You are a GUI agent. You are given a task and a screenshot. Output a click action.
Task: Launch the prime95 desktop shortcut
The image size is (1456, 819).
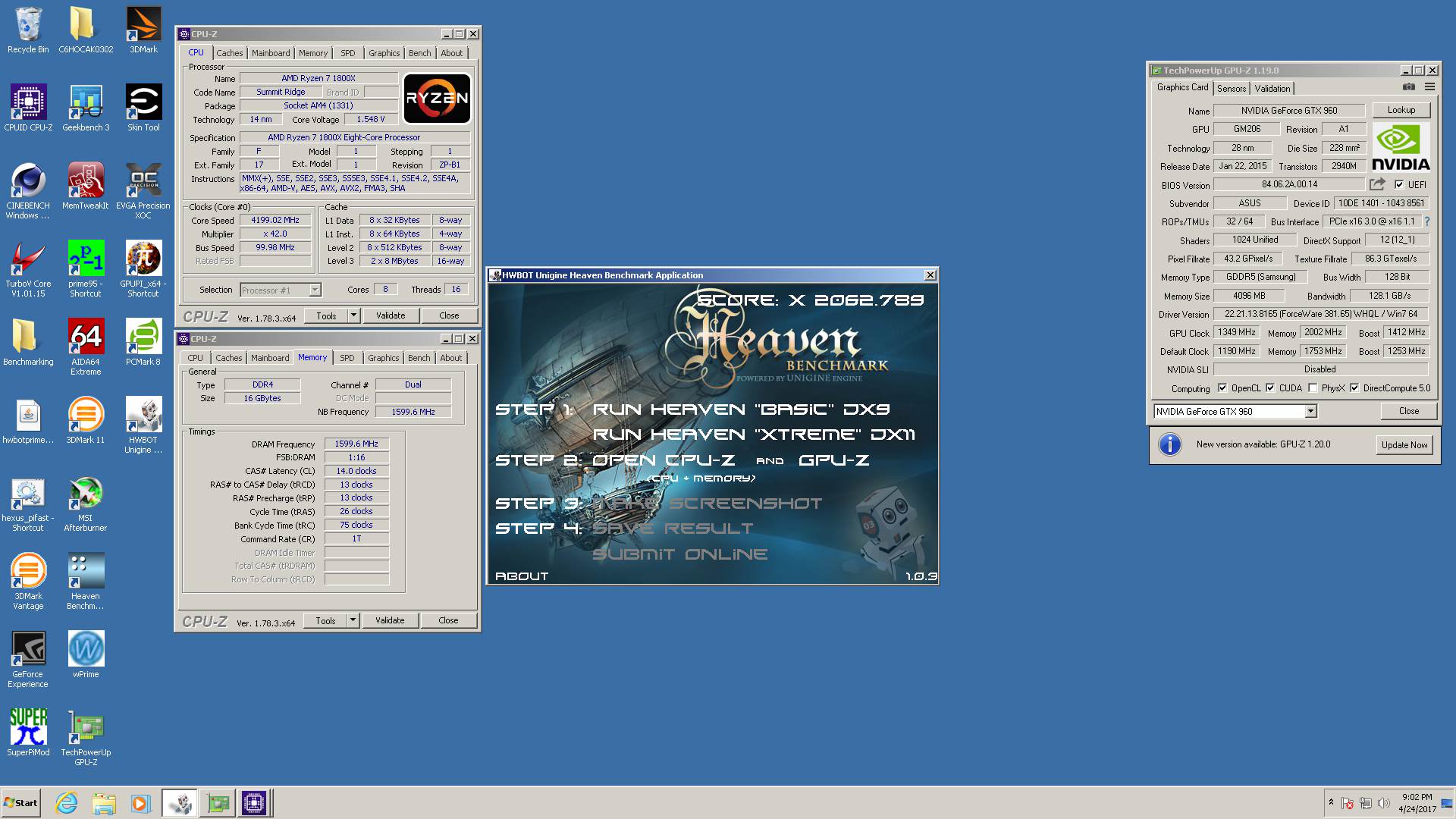coord(86,268)
